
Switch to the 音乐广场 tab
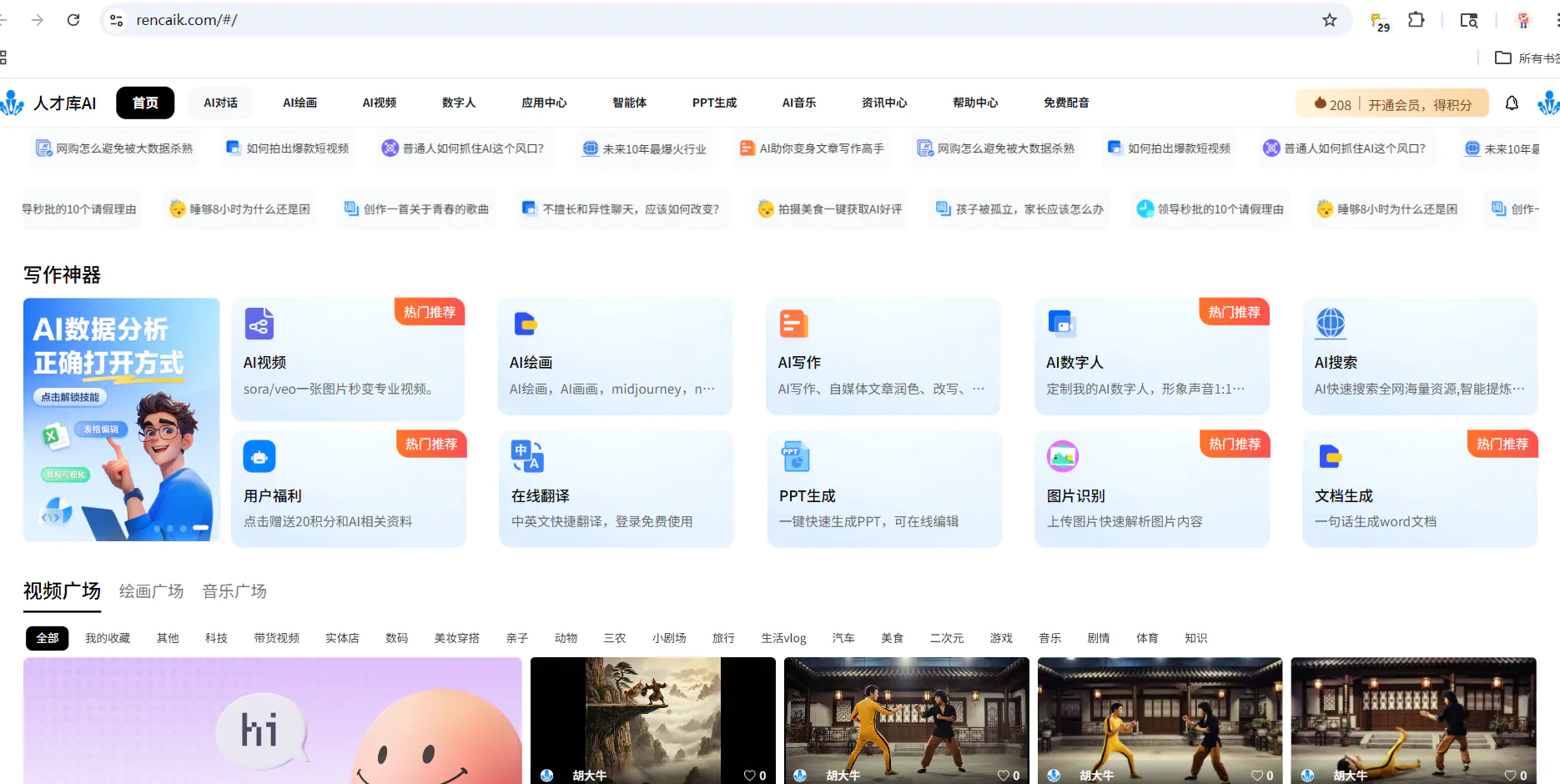pyautogui.click(x=234, y=591)
